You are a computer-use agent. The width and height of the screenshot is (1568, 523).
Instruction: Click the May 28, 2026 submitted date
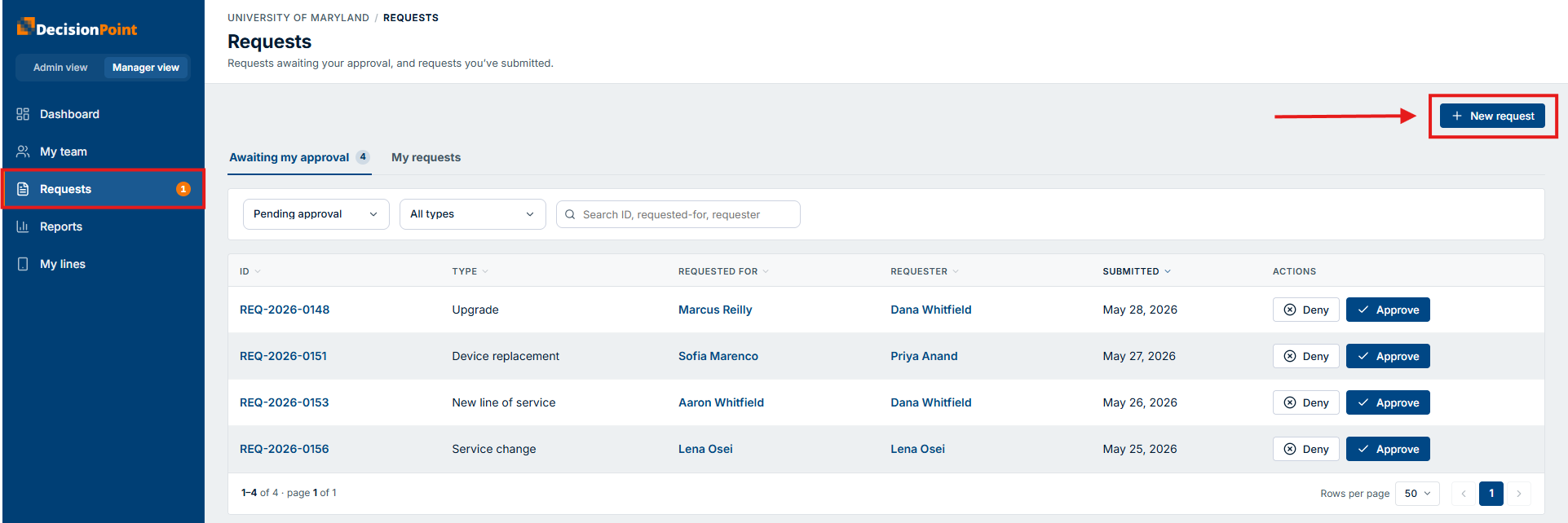(1140, 310)
